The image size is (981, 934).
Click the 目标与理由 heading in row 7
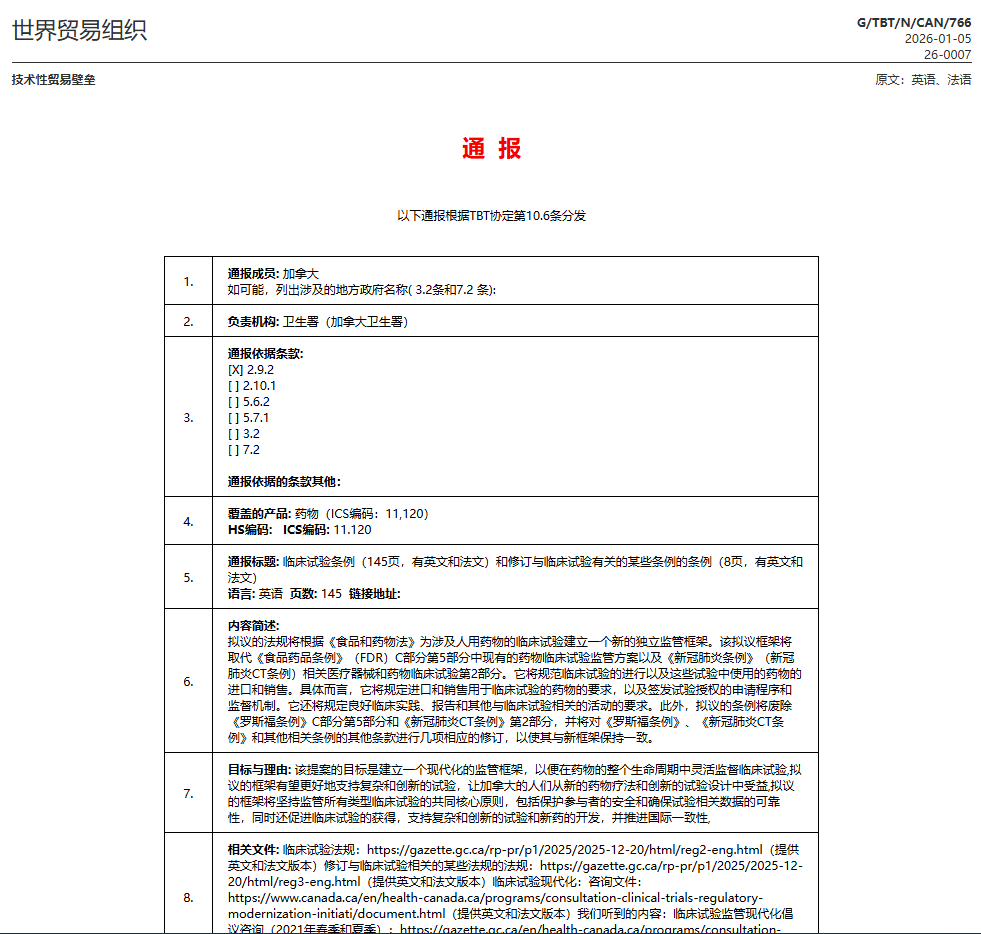point(259,769)
